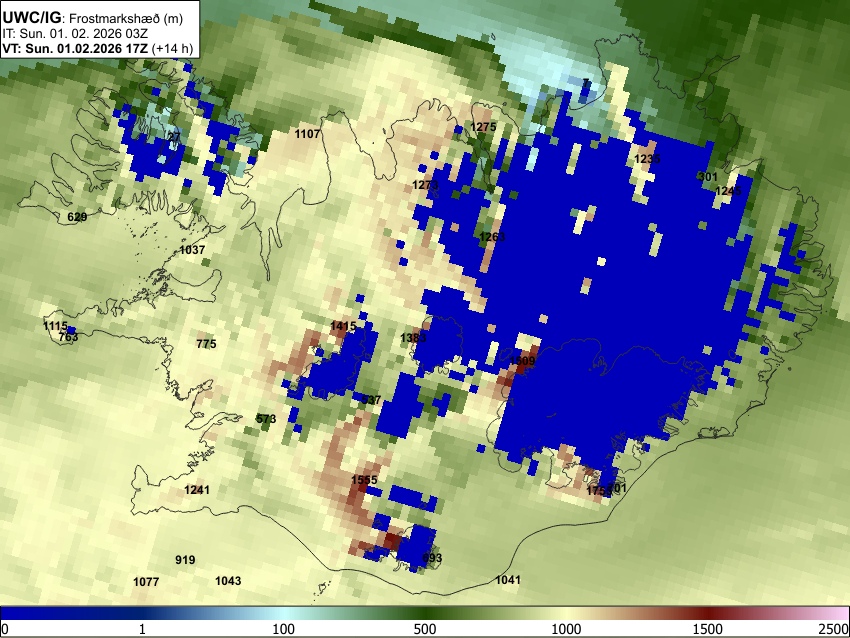The image size is (850, 638).
Task: Select the map value 1509
Action: 523,360
